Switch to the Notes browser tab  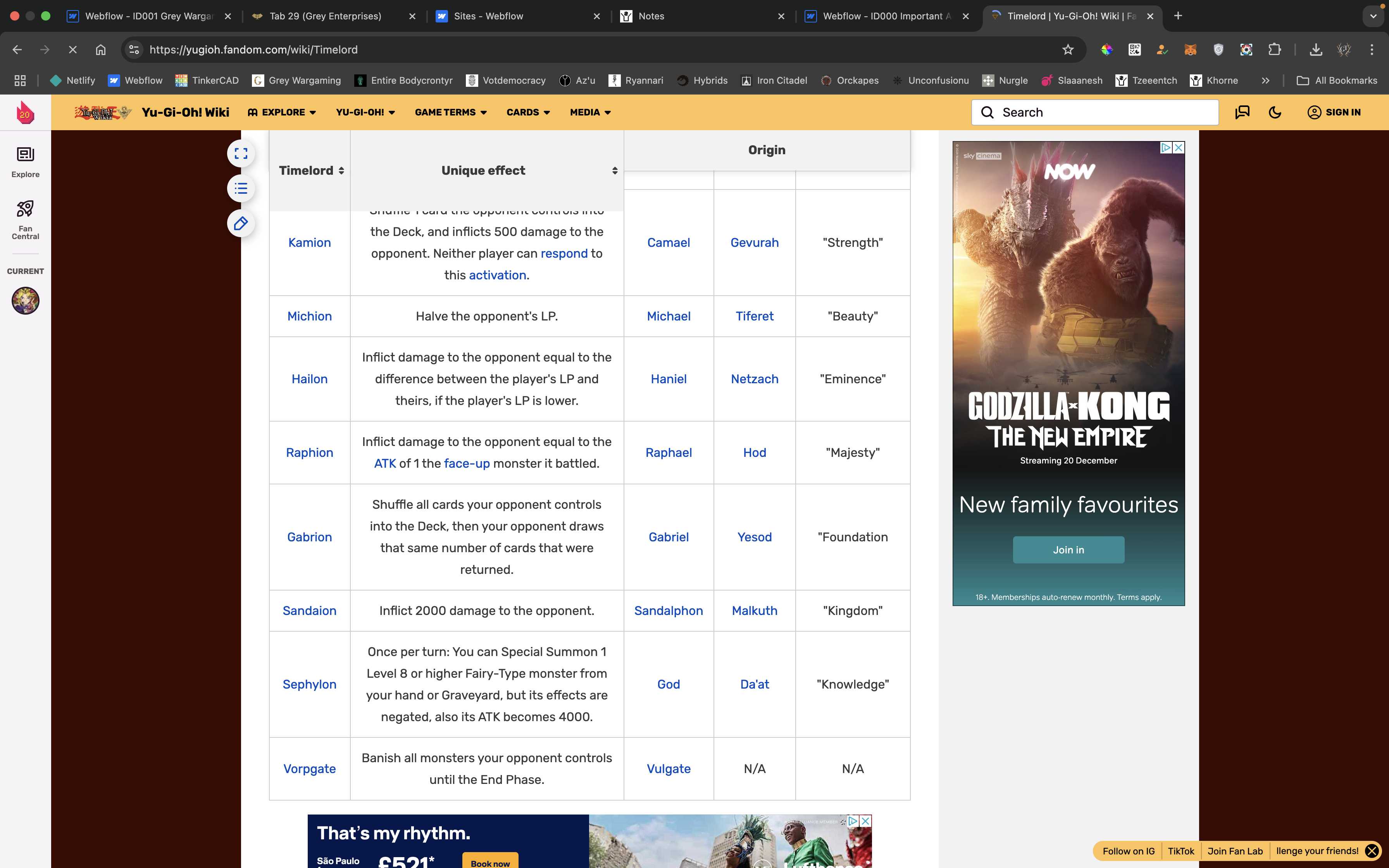pos(651,16)
